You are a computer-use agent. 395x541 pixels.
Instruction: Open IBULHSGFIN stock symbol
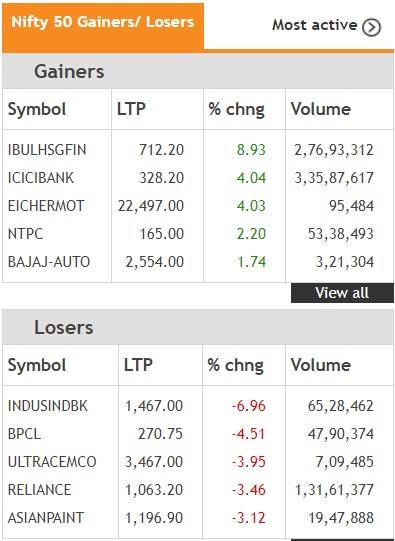coord(47,150)
